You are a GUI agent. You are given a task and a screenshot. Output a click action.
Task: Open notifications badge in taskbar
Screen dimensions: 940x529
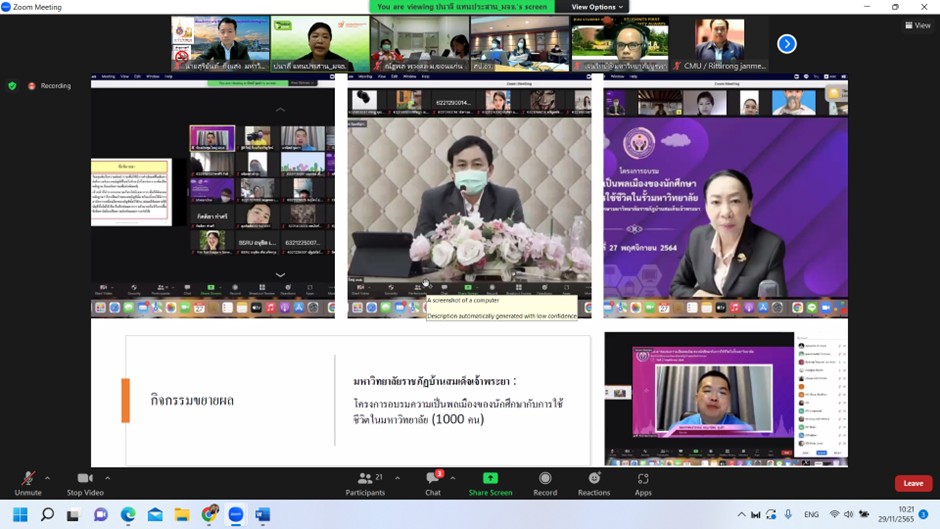click(x=924, y=514)
